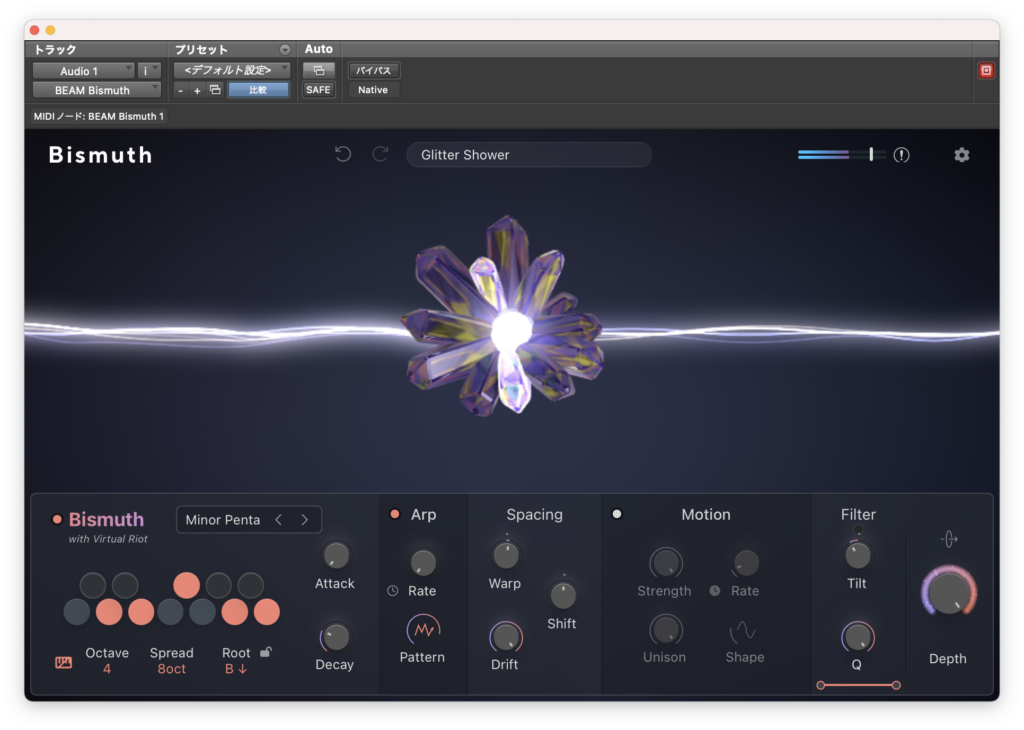Image resolution: width=1024 pixels, height=730 pixels.
Task: Click the Motion Strength knob
Action: tap(665, 563)
